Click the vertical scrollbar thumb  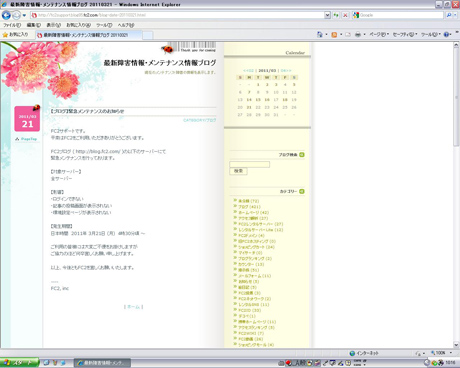pyautogui.click(x=456, y=98)
